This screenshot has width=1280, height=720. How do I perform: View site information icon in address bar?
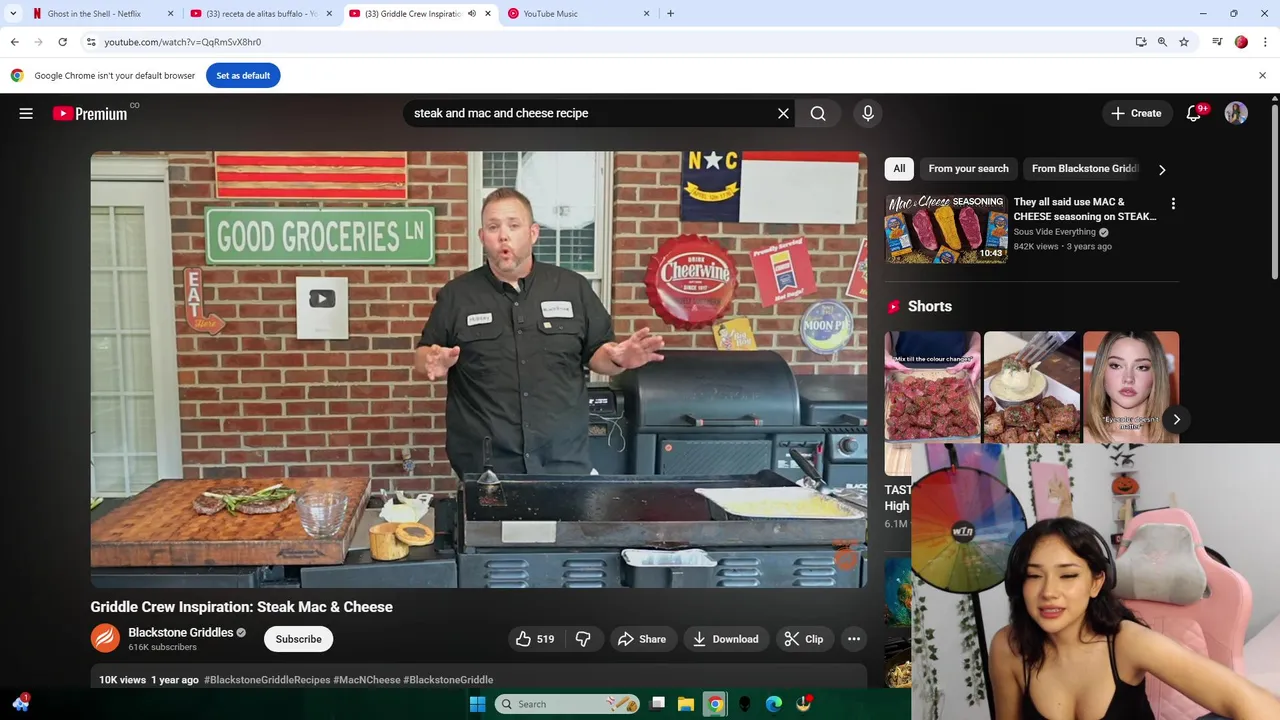91,42
